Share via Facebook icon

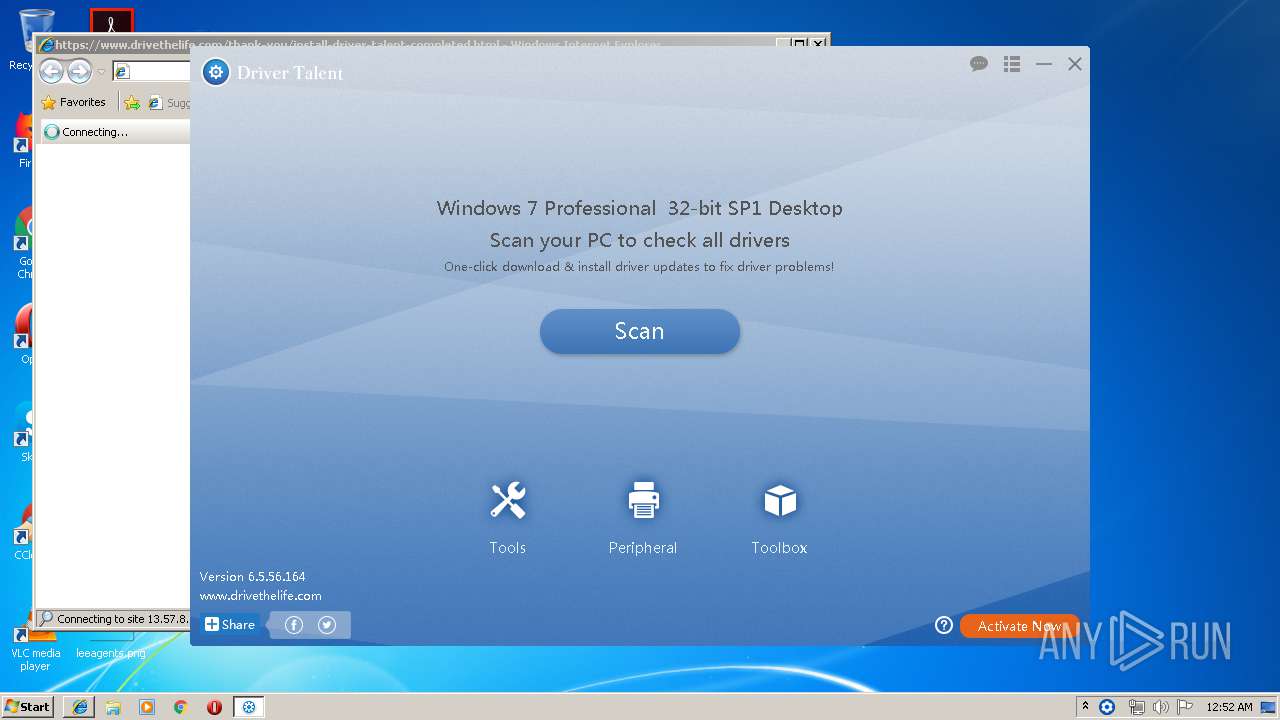point(294,625)
